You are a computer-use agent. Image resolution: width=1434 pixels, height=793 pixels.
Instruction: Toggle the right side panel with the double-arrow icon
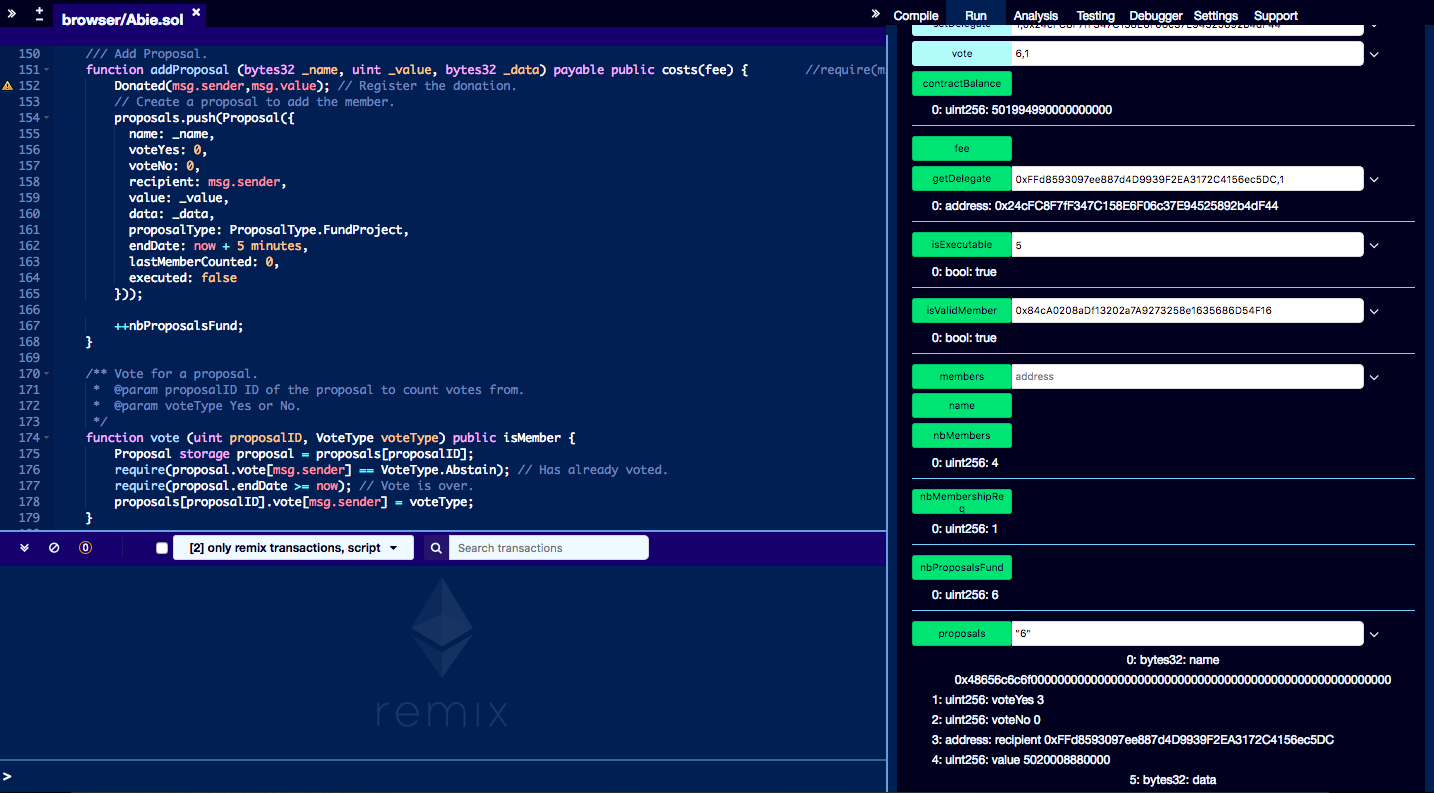(876, 13)
